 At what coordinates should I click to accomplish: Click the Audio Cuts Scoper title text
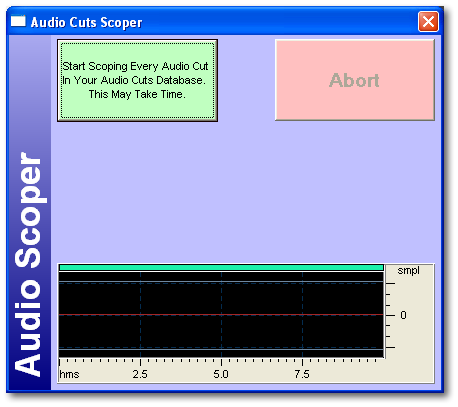click(86, 22)
